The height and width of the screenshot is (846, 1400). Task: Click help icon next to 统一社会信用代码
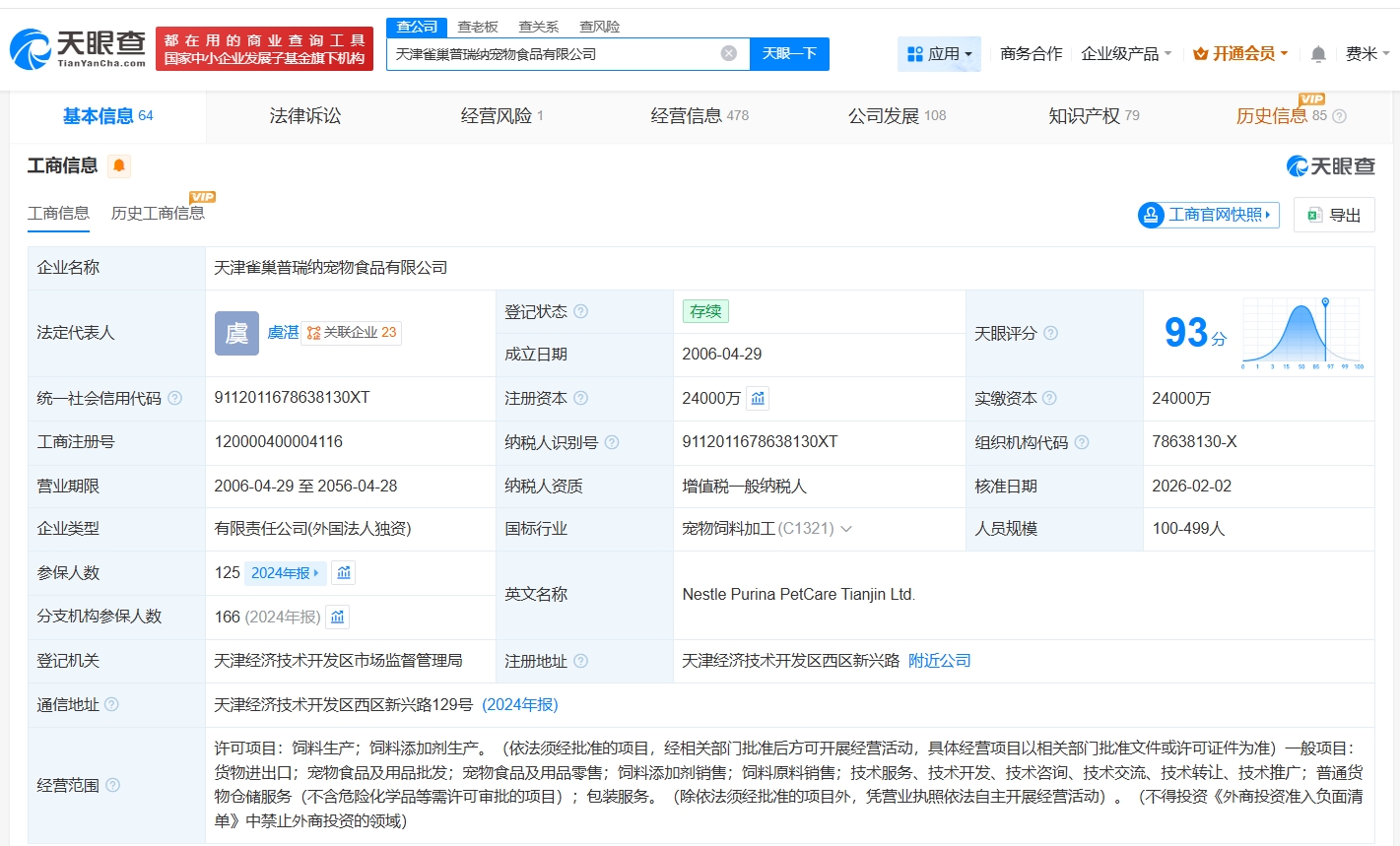tap(175, 398)
